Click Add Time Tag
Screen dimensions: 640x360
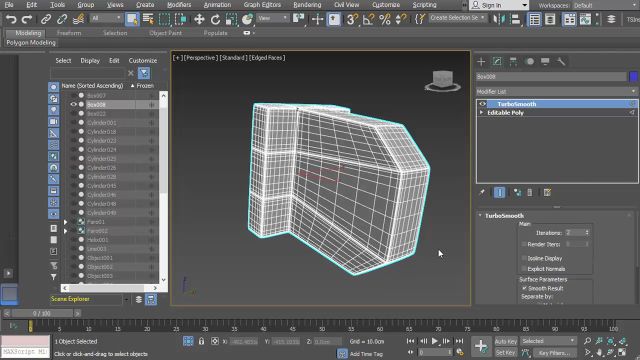366,354
